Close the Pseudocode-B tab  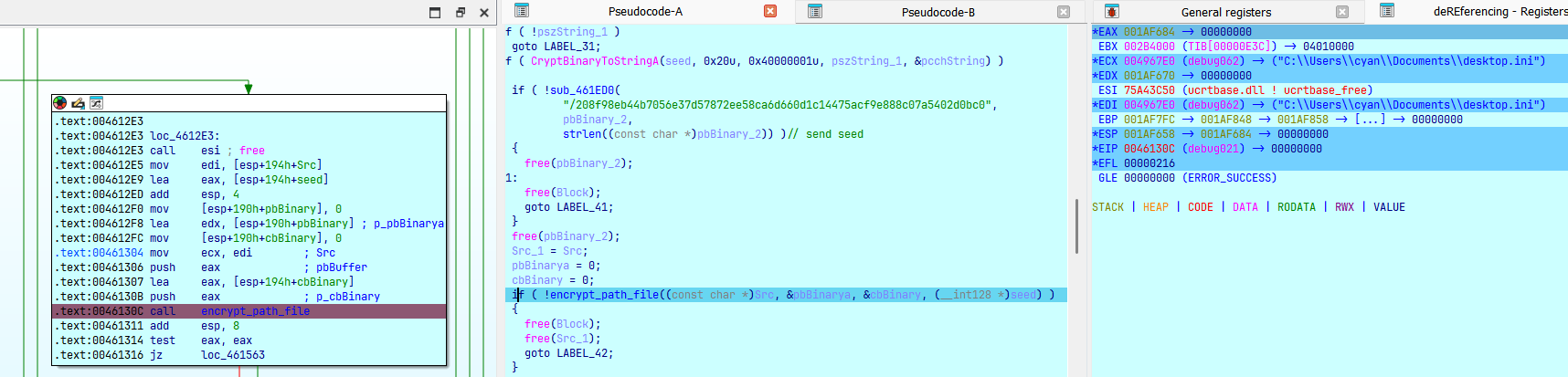1064,12
